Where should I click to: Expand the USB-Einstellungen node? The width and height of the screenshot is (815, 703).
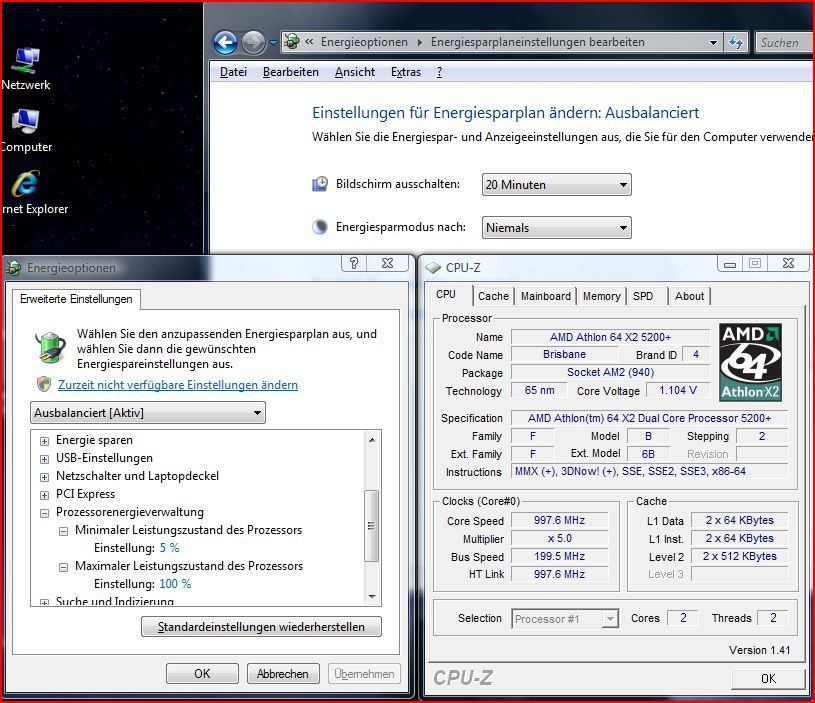(45, 459)
